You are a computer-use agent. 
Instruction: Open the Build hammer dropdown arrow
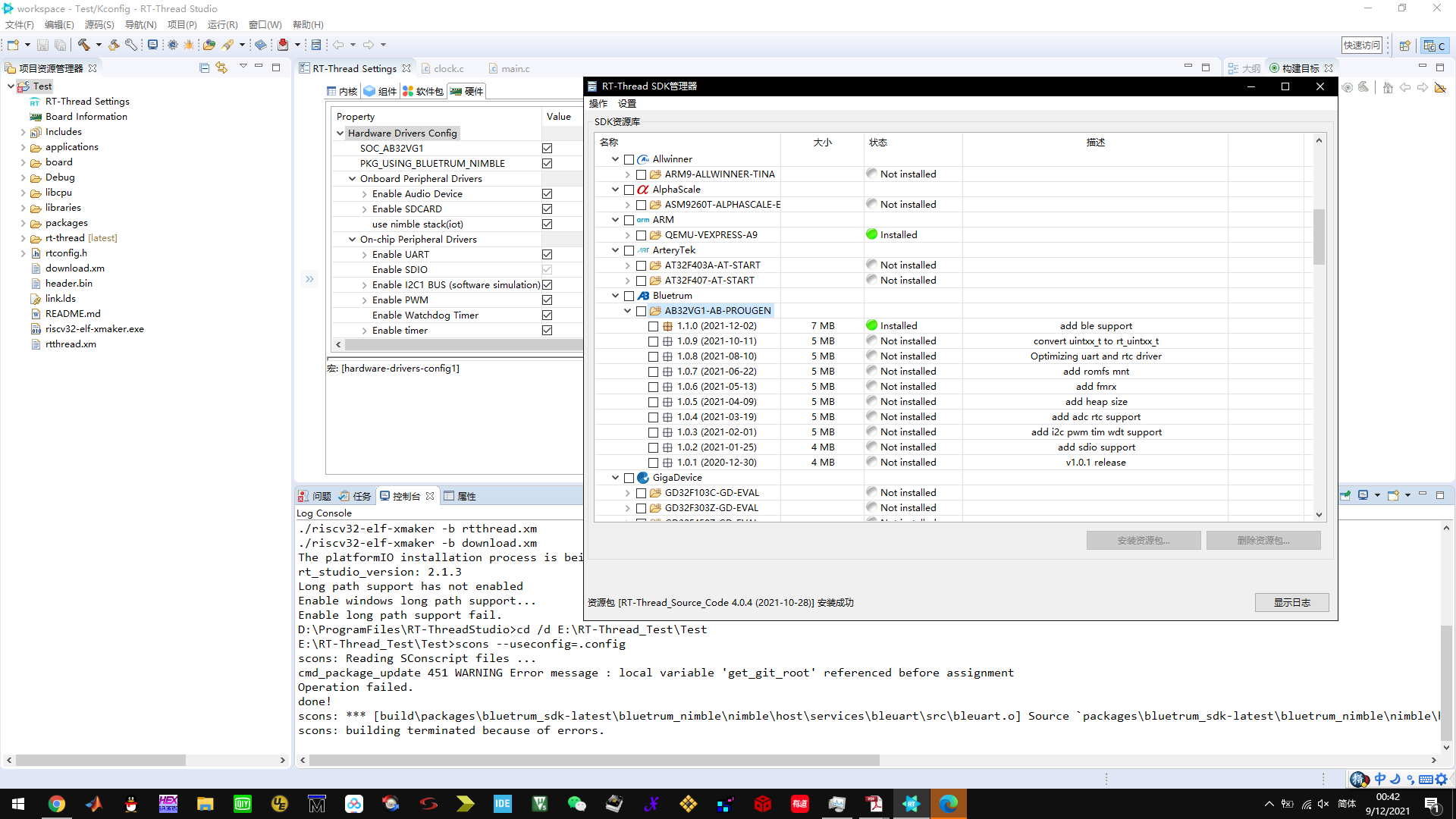(99, 45)
